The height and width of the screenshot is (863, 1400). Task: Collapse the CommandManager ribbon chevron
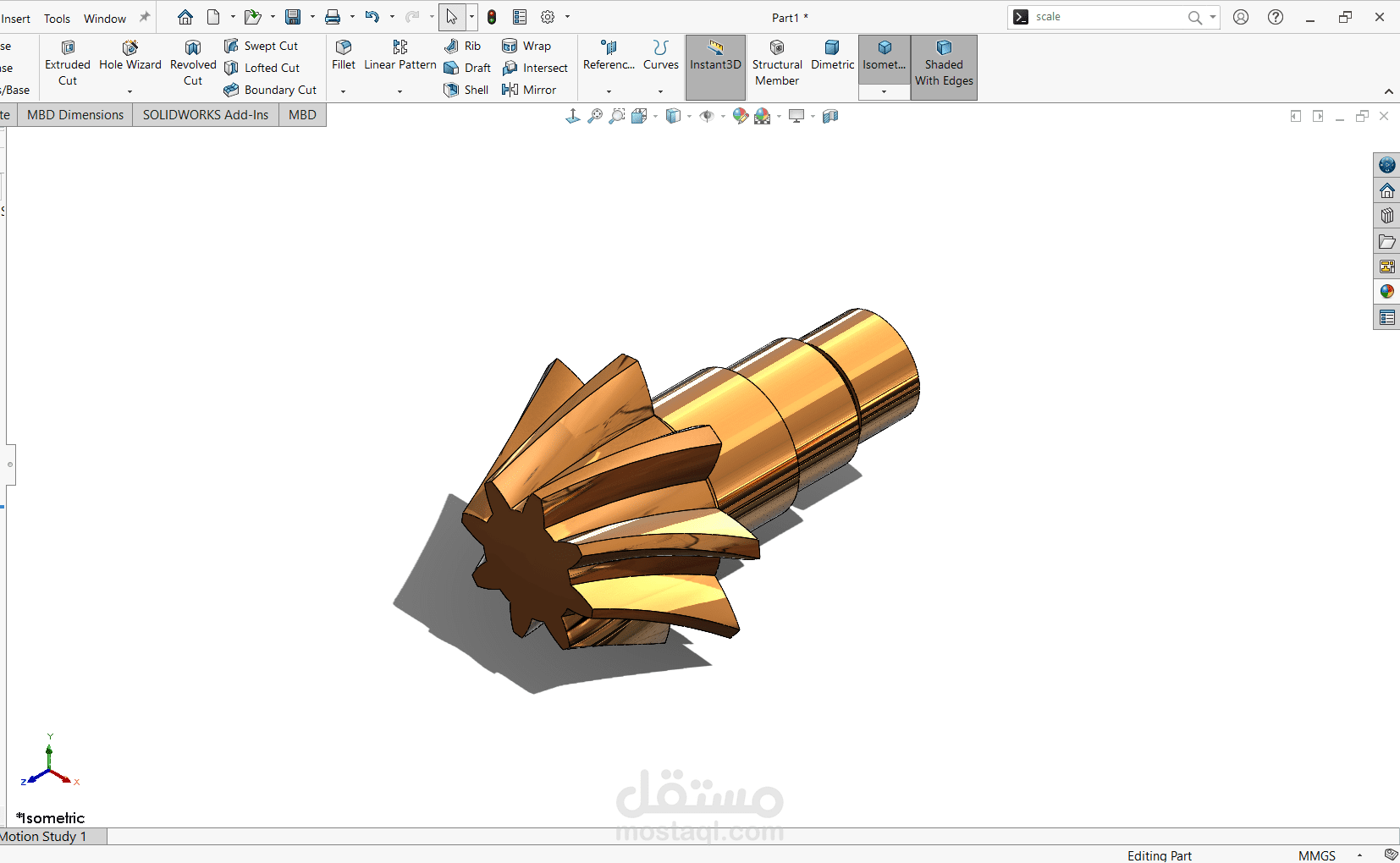coord(1389,91)
